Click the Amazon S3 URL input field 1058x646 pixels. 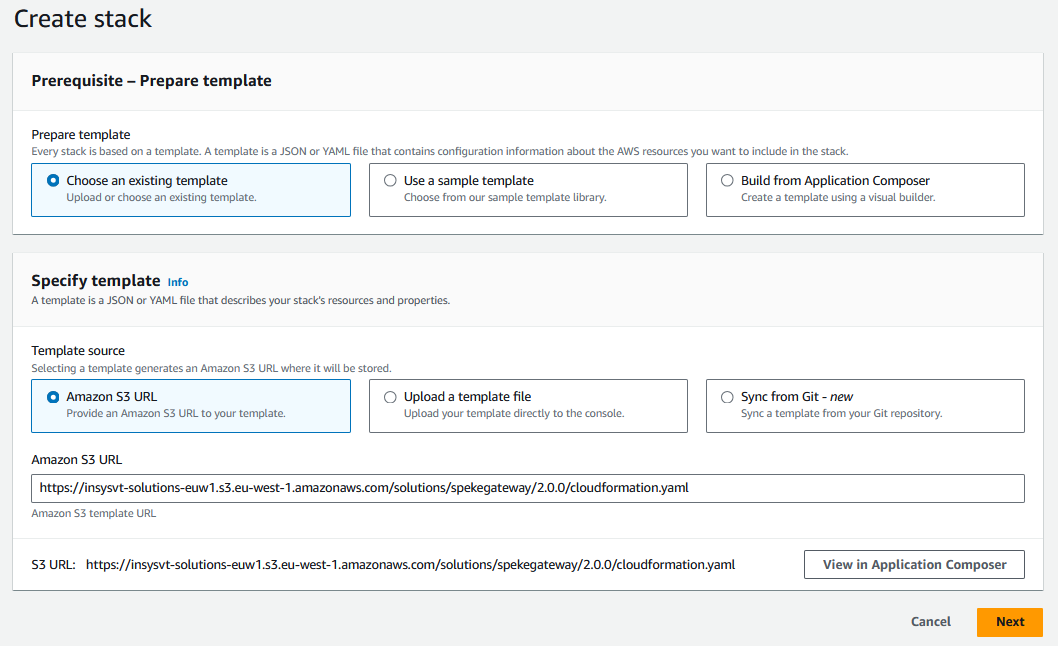[528, 488]
